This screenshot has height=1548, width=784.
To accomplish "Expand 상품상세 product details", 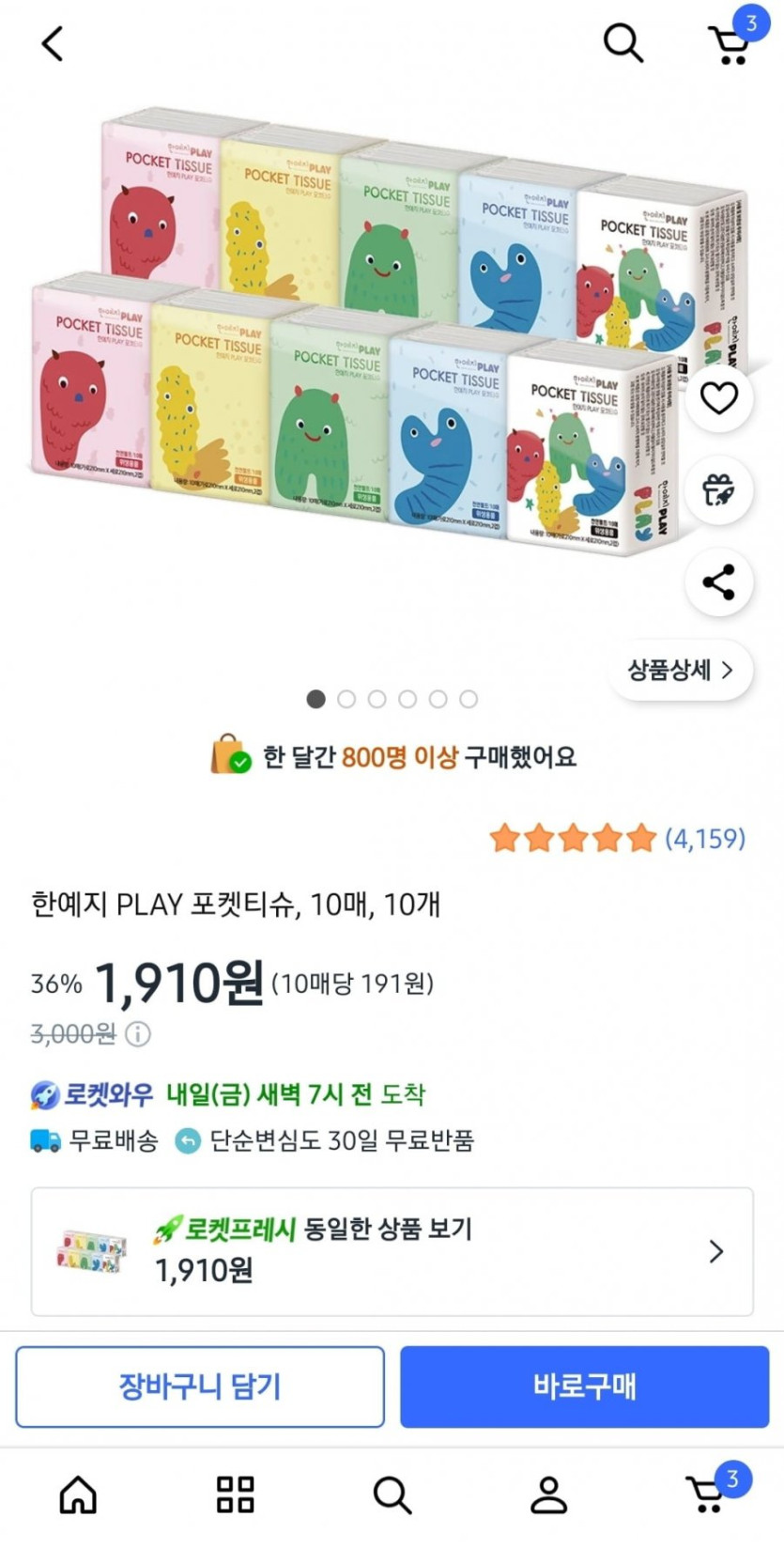I will coord(681,670).
